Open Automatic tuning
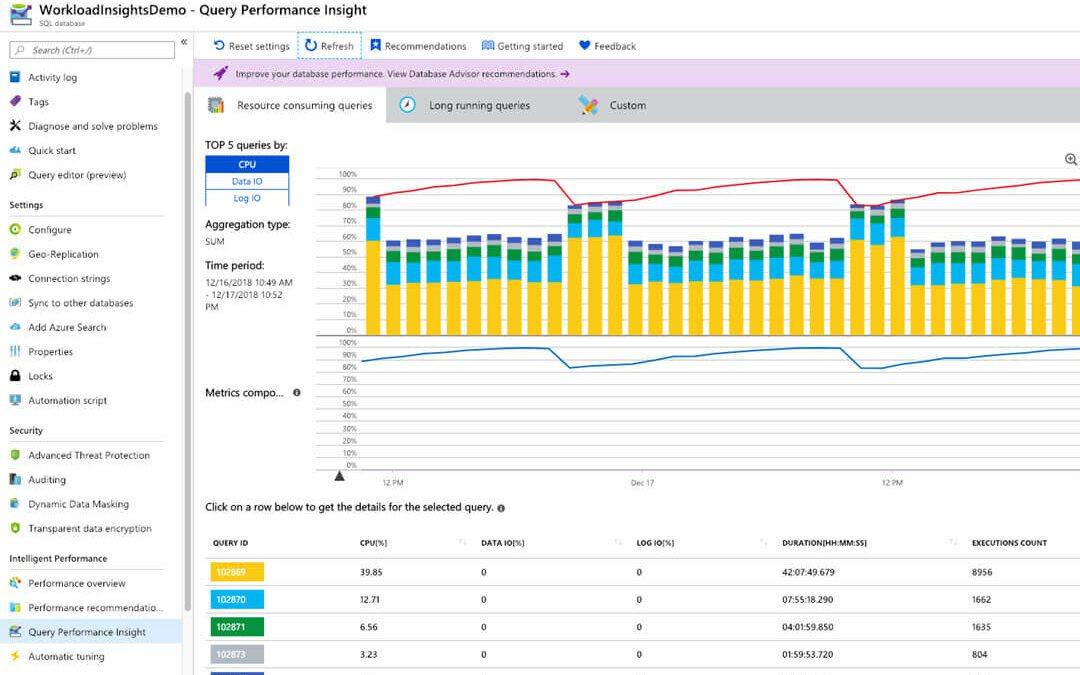 point(67,656)
